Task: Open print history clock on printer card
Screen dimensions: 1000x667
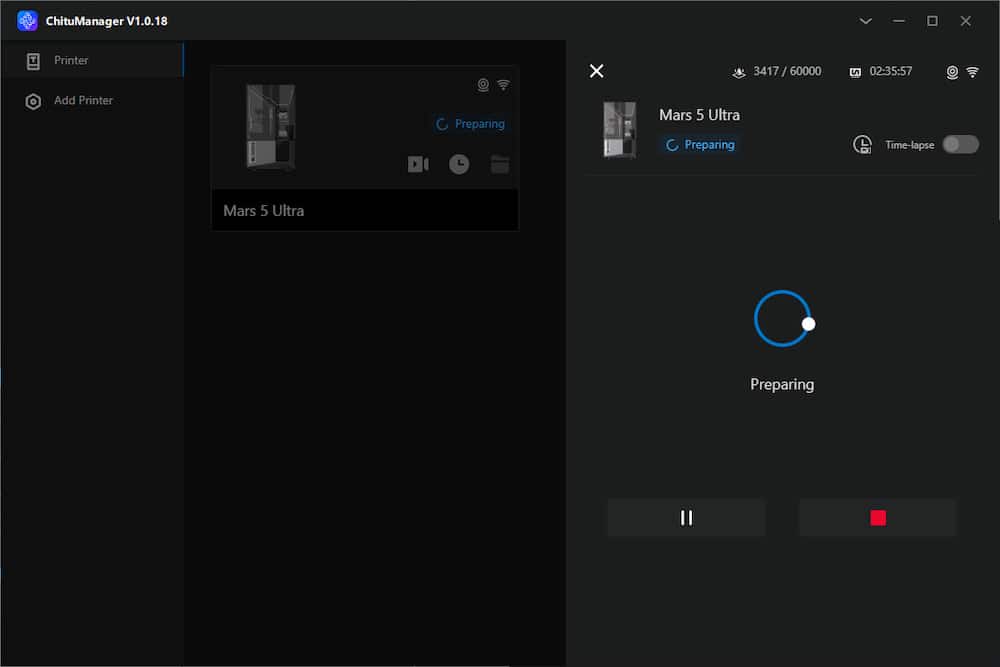Action: (459, 165)
